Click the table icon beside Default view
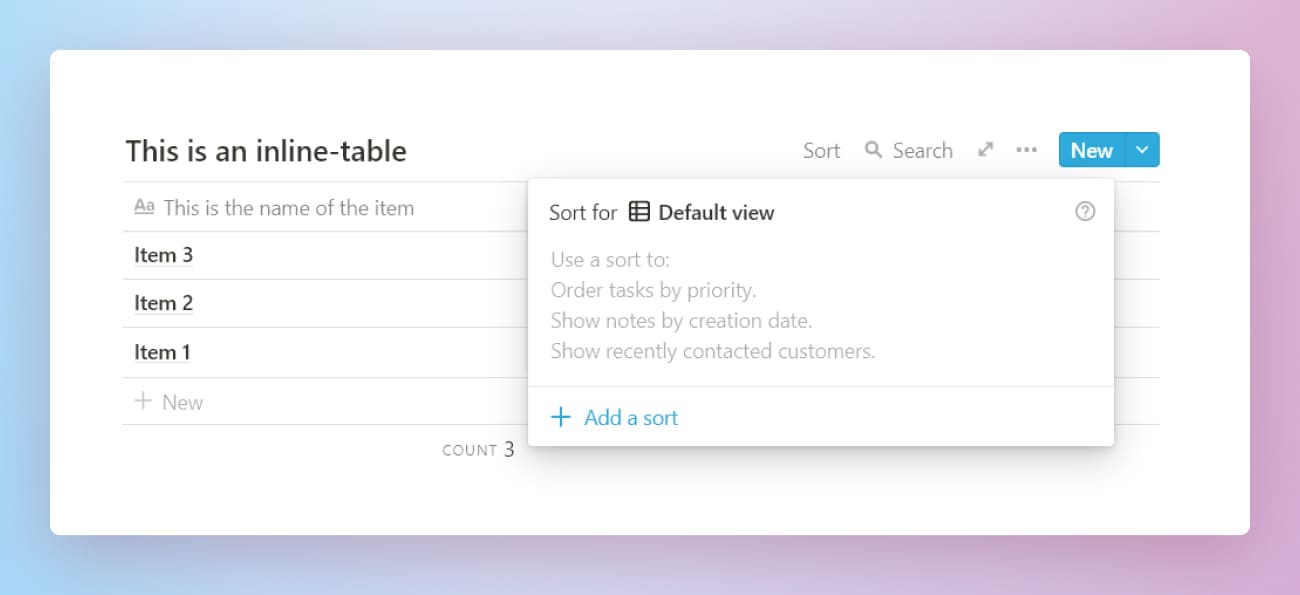Screen dimensions: 1300x595 click(x=639, y=212)
